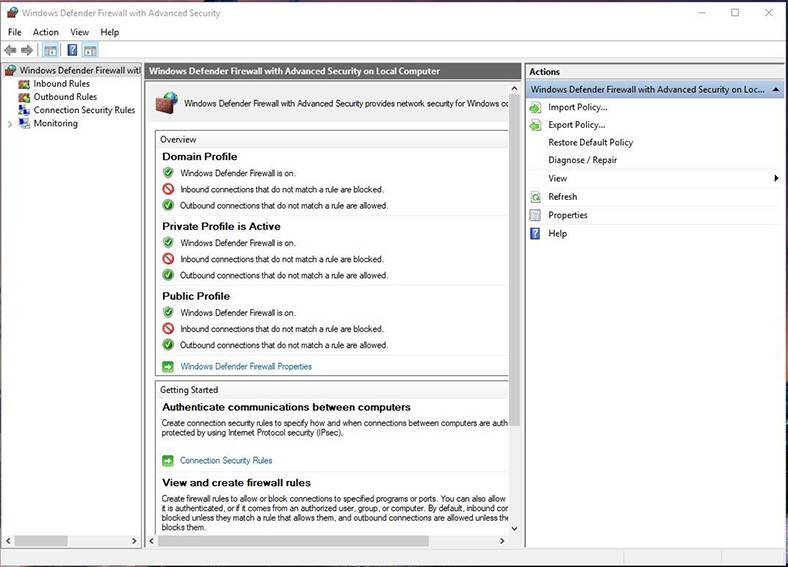Maximize the firewall window
This screenshot has height=567, width=788.
pyautogui.click(x=735, y=13)
